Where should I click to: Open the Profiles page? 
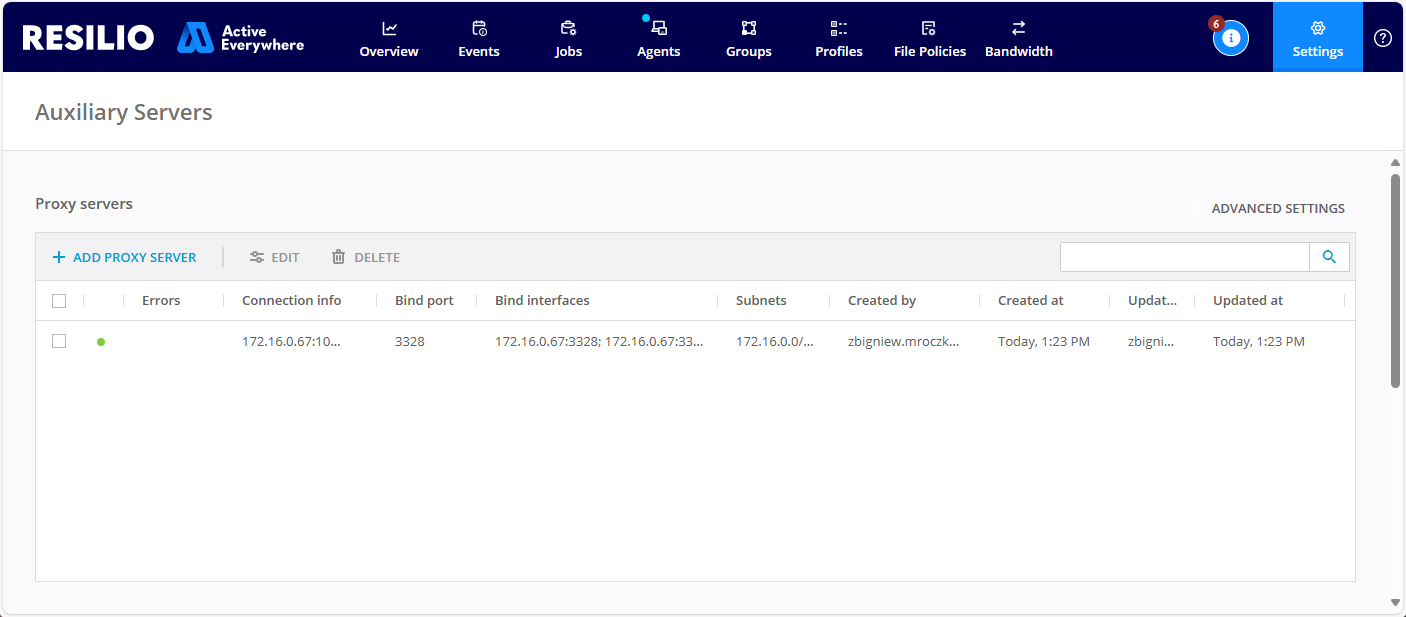[838, 39]
